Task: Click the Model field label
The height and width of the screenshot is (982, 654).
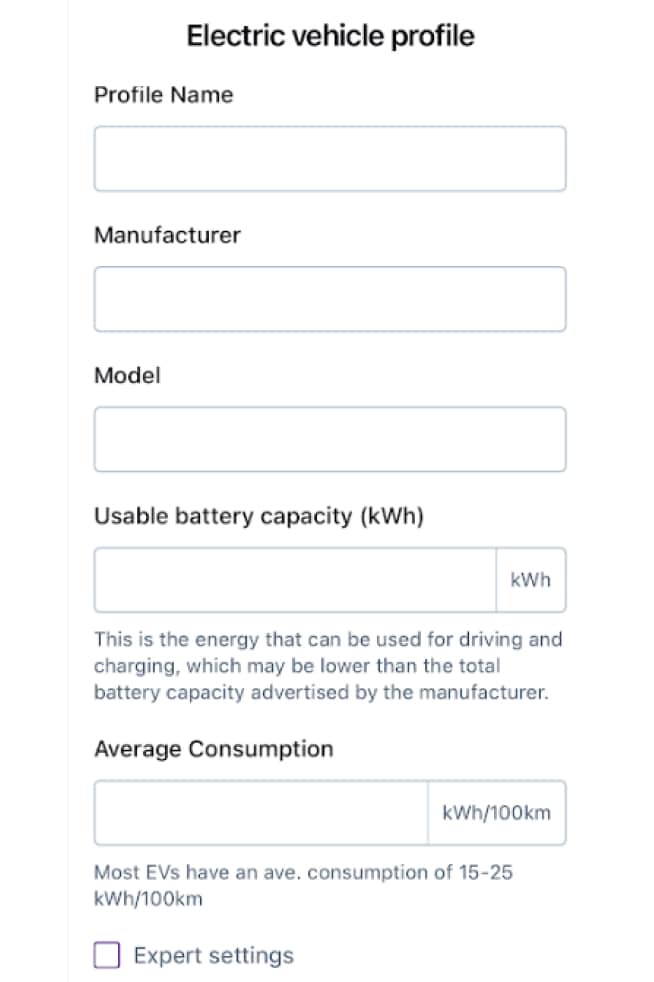Action: (127, 375)
